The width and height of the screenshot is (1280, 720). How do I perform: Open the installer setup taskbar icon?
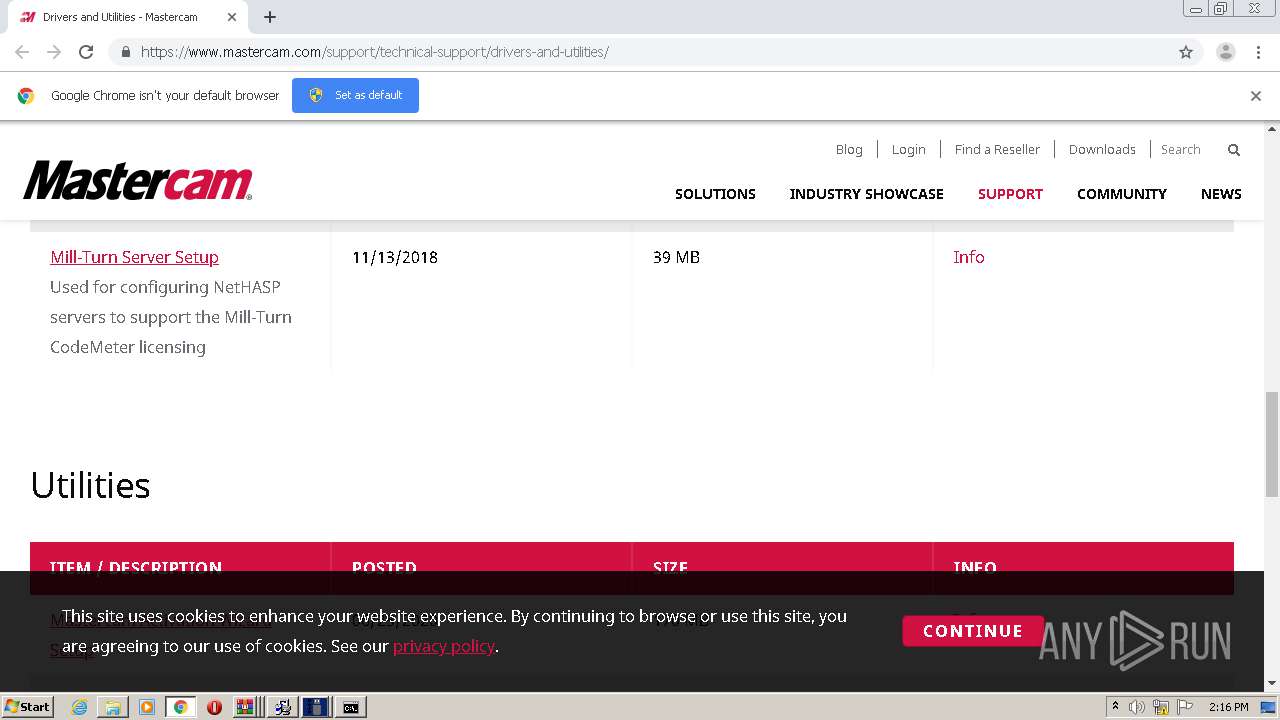(x=282, y=707)
